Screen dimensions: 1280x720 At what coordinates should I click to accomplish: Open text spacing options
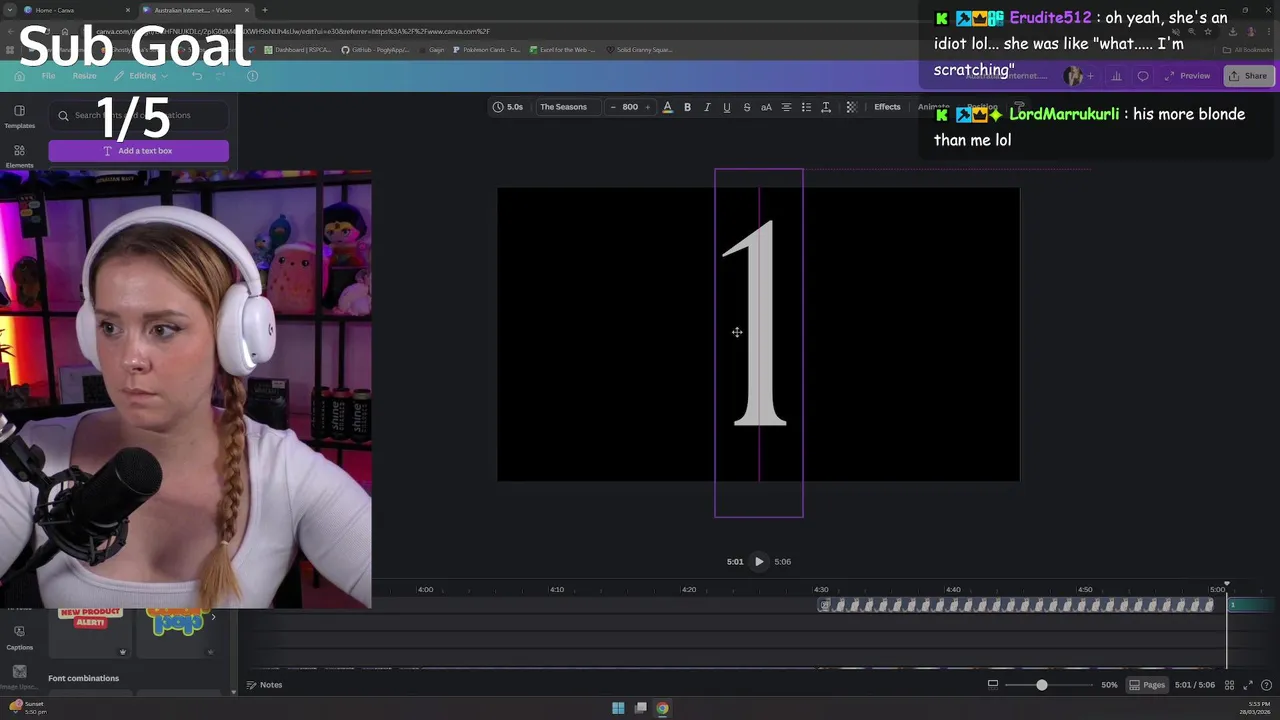click(x=826, y=107)
